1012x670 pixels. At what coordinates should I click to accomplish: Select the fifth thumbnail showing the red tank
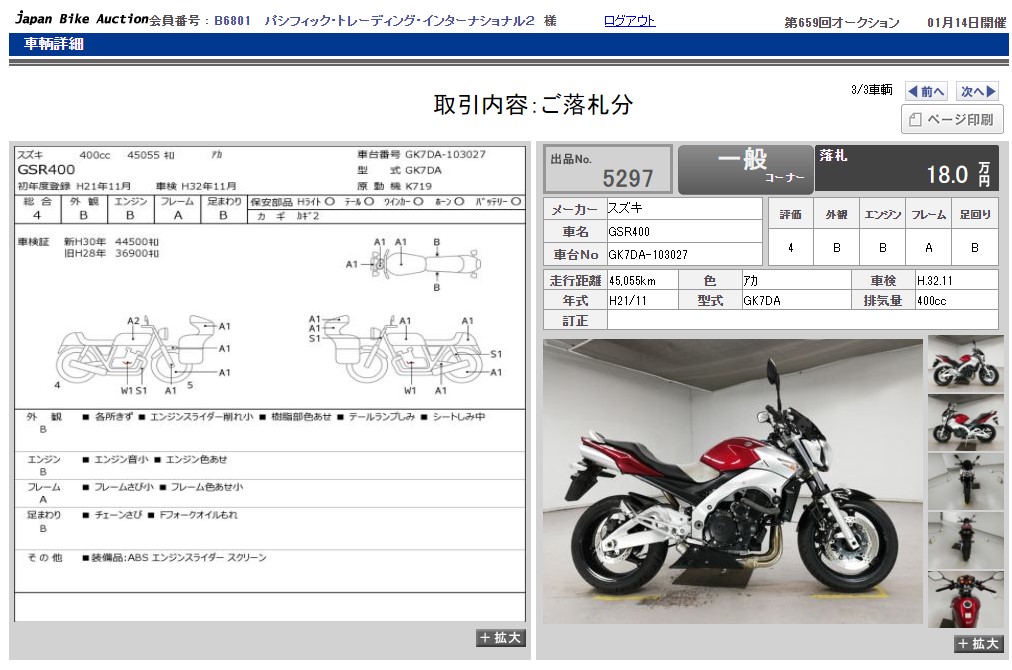pos(966,600)
